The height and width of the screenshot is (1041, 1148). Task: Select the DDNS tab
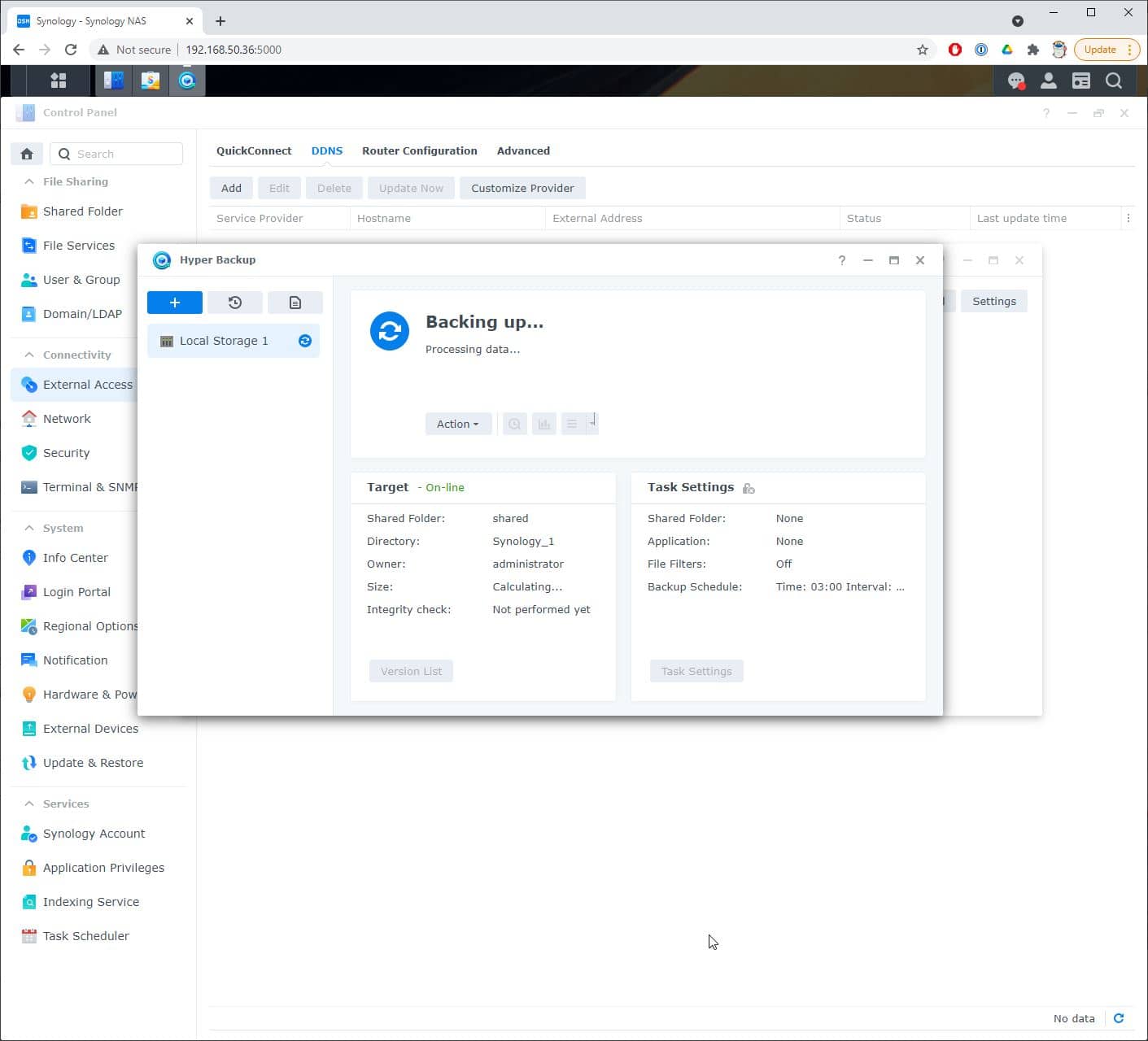click(327, 150)
